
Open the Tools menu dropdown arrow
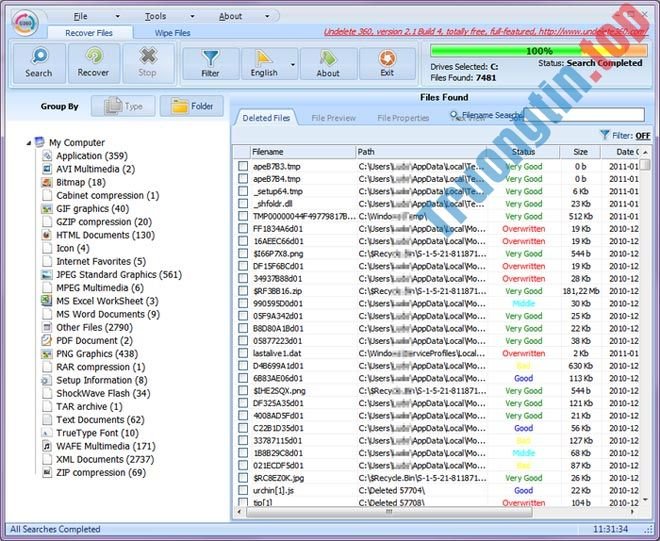click(192, 16)
